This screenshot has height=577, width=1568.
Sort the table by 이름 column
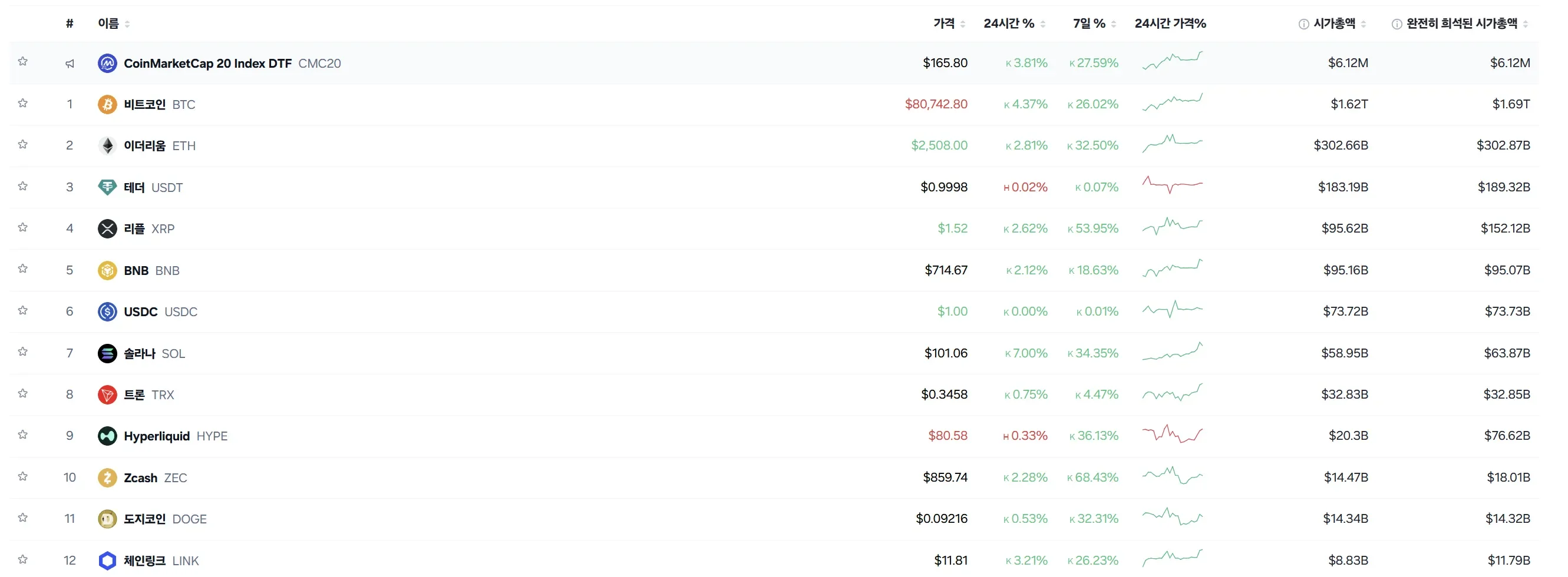click(x=114, y=24)
